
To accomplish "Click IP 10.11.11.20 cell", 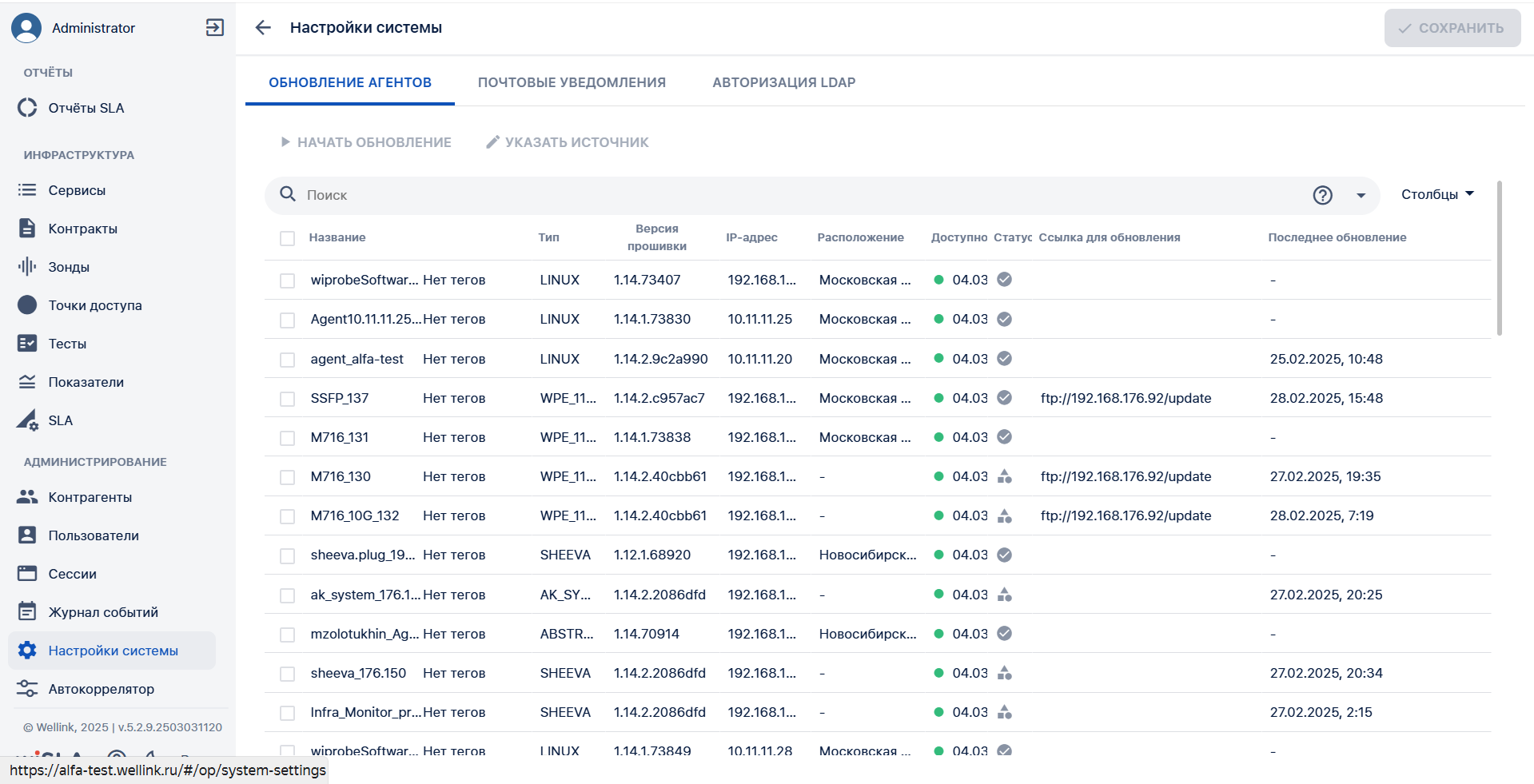I will tap(759, 359).
